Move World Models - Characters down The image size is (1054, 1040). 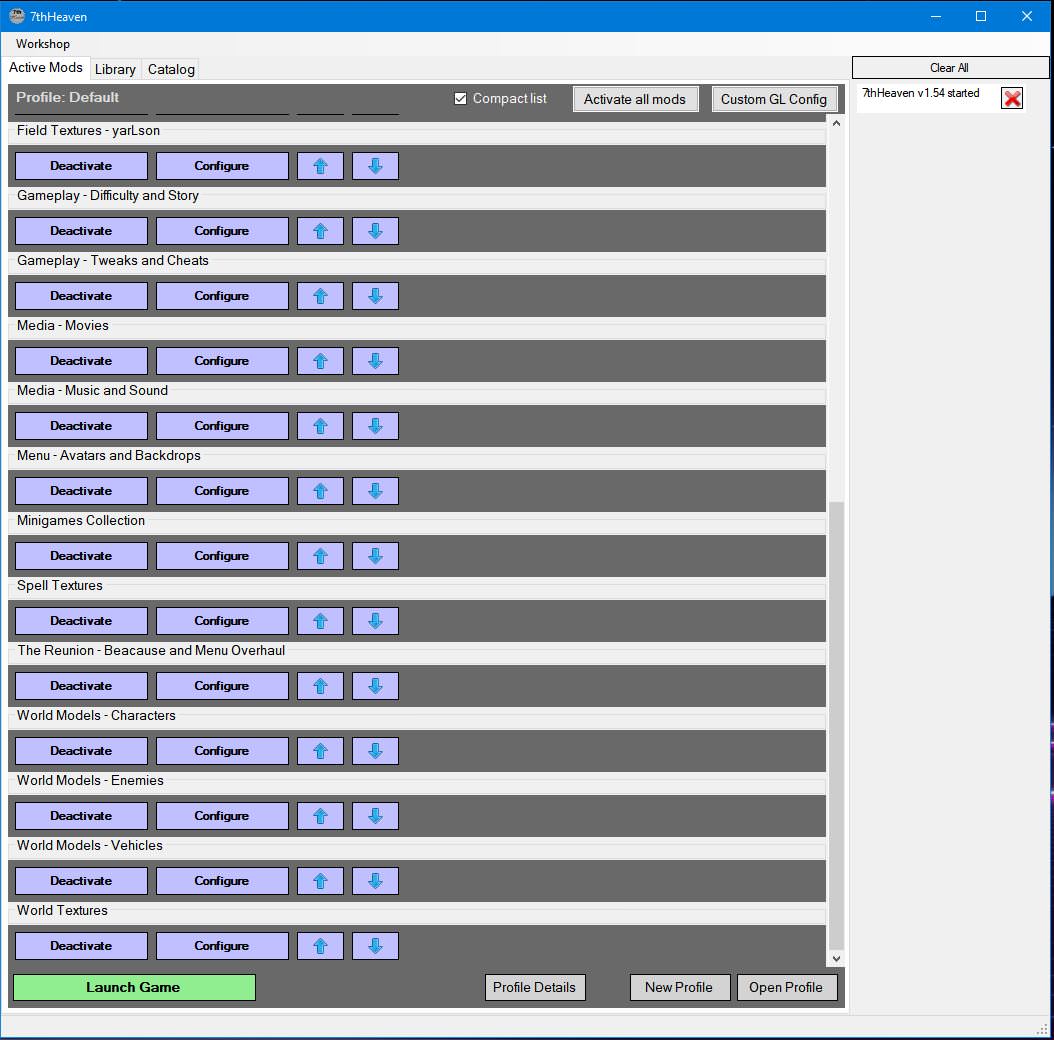(375, 751)
